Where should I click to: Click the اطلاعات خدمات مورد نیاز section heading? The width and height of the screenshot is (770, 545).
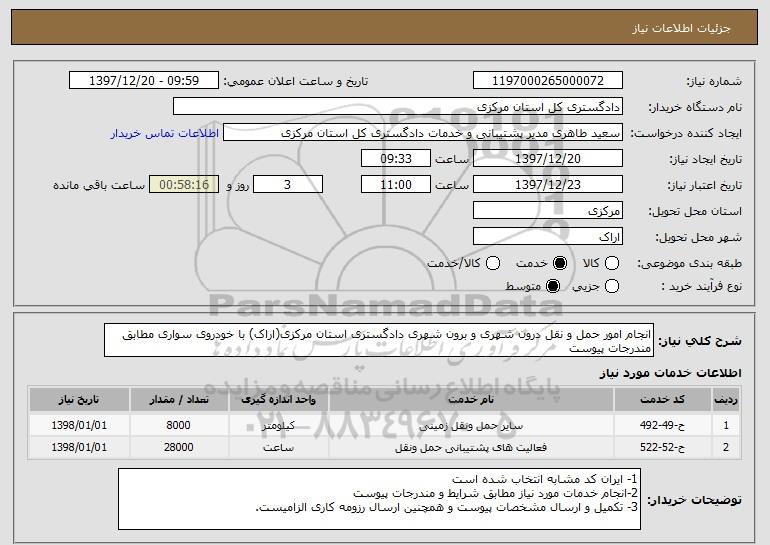pos(670,373)
